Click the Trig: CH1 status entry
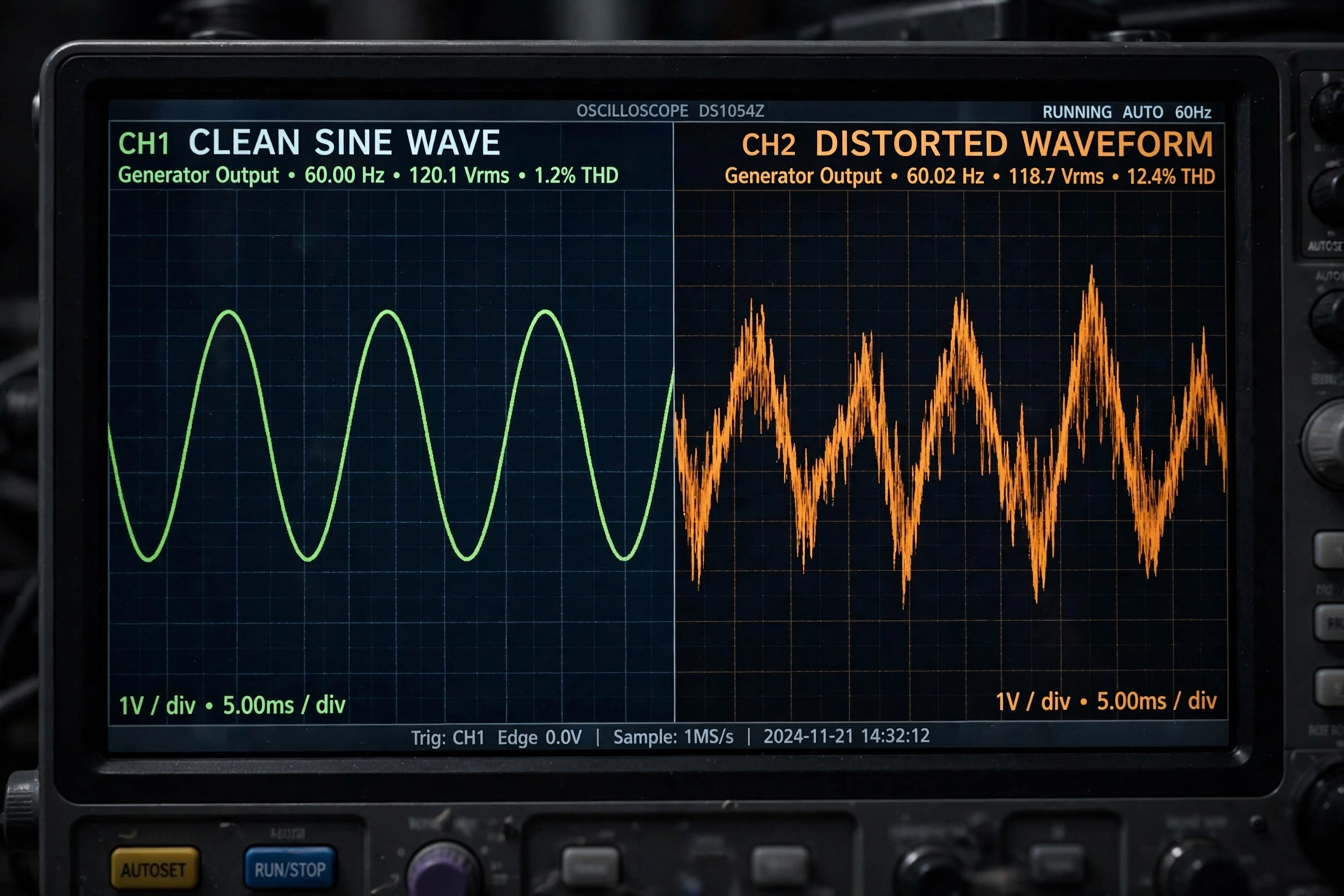The width and height of the screenshot is (1344, 896). coord(447,737)
